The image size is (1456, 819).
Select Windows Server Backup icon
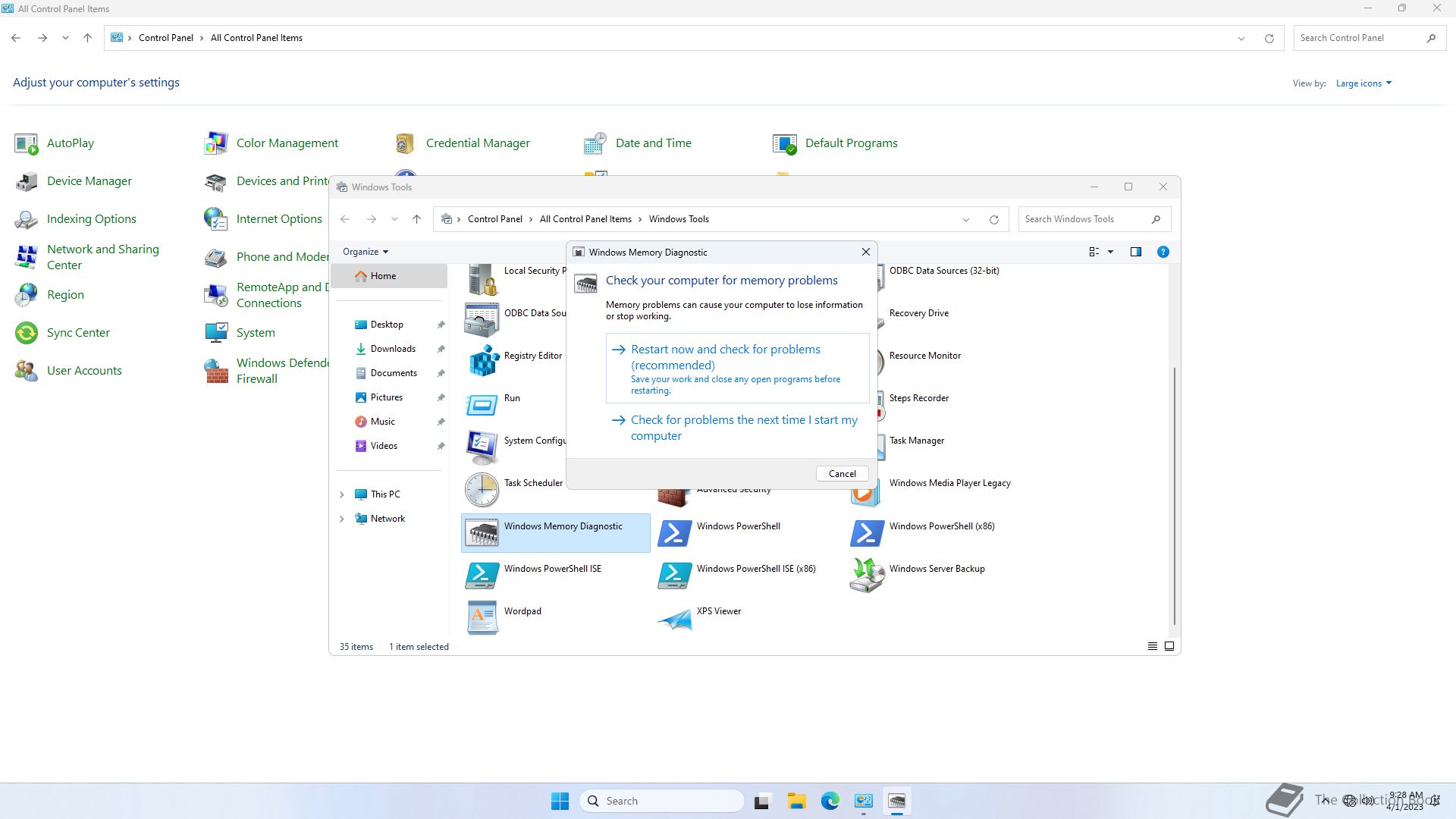[x=868, y=576]
